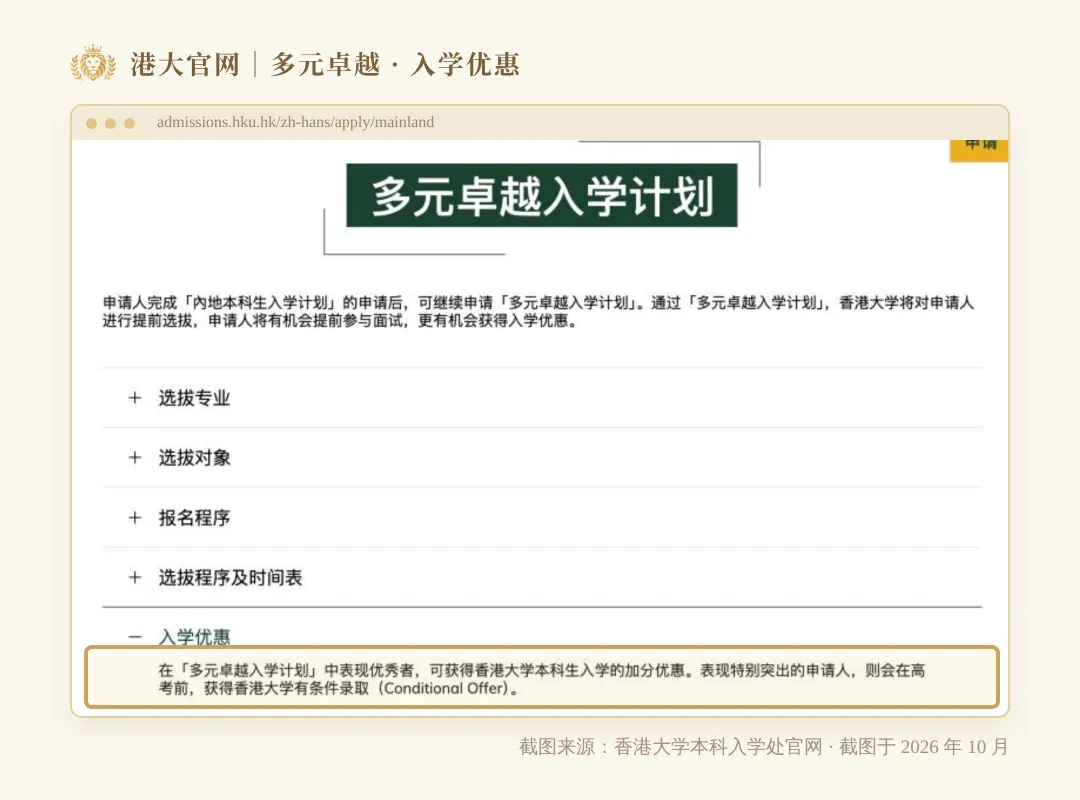Click the second browser window dot
1080x800 pixels.
click(110, 123)
